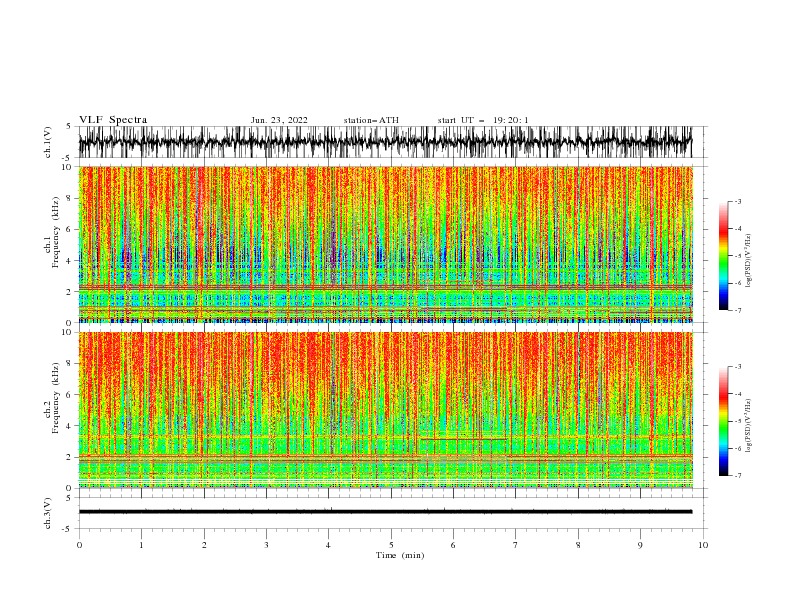Click the ch.2 colorbar 'log(PSD)(V²/Hz)' label
The image size is (792, 612).
point(749,426)
